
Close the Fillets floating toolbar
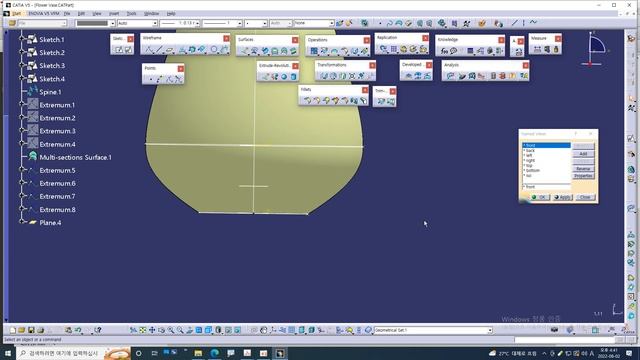365,90
